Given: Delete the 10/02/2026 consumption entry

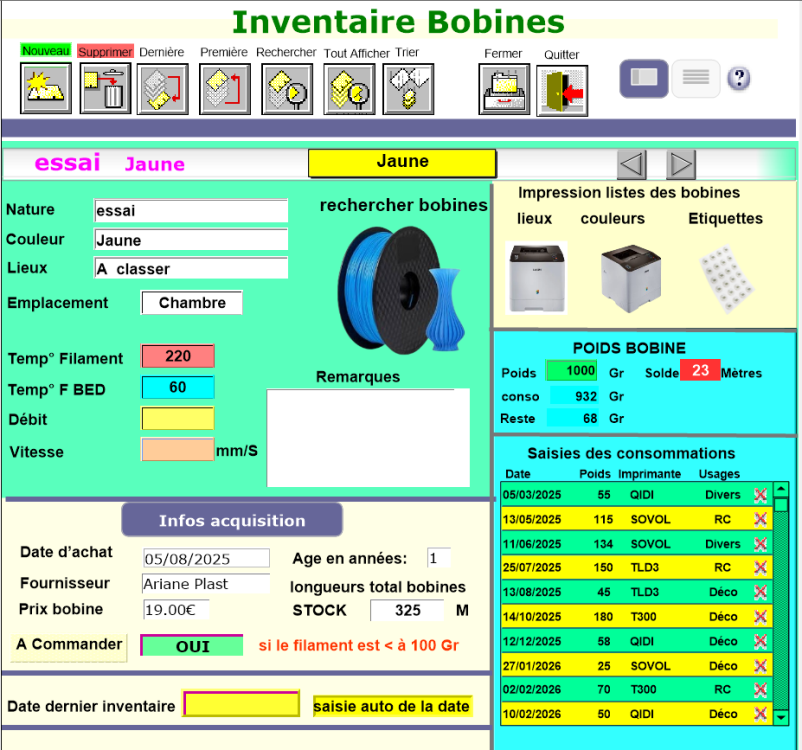Looking at the screenshot, I should point(761,714).
